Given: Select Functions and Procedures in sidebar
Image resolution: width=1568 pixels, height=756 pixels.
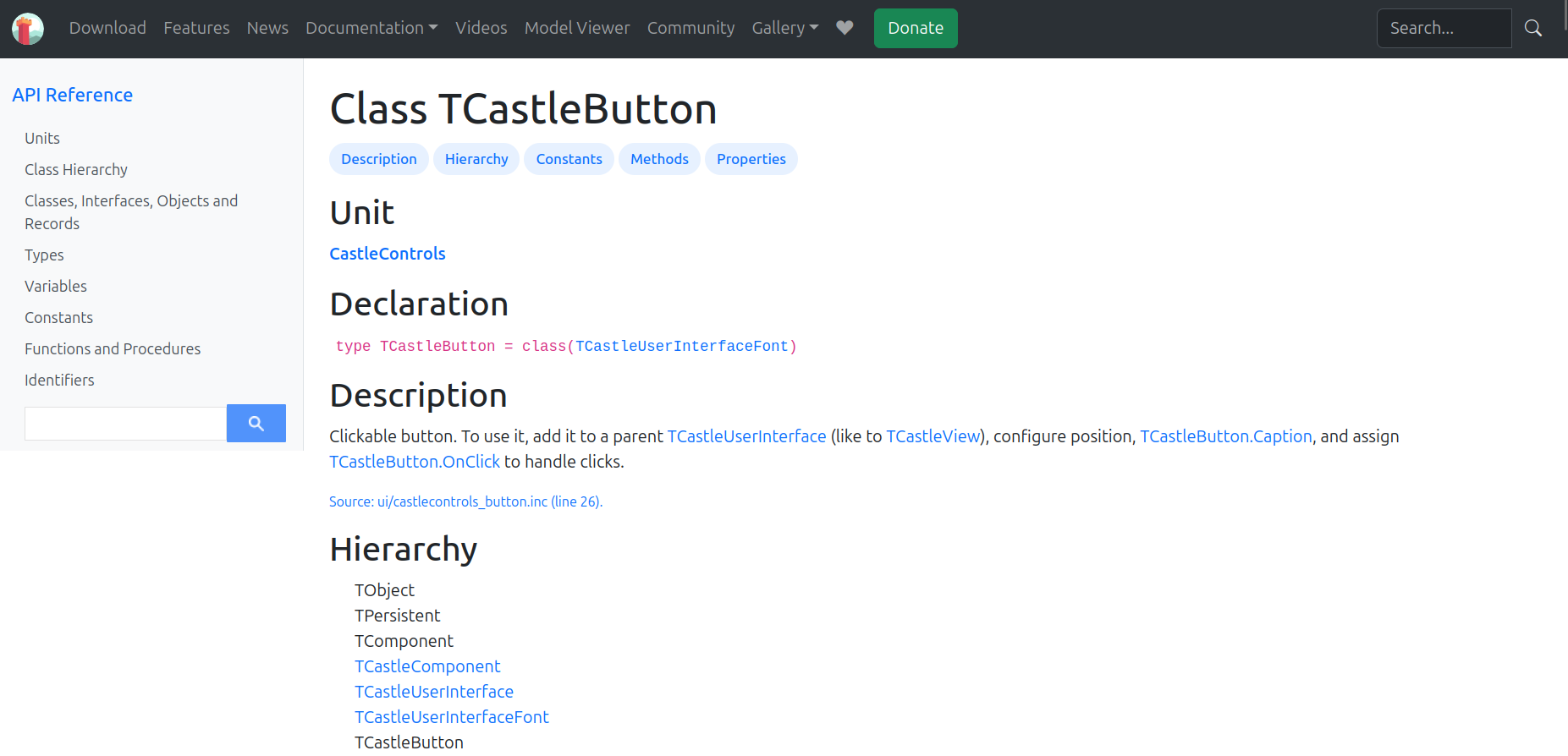Looking at the screenshot, I should click(x=113, y=349).
